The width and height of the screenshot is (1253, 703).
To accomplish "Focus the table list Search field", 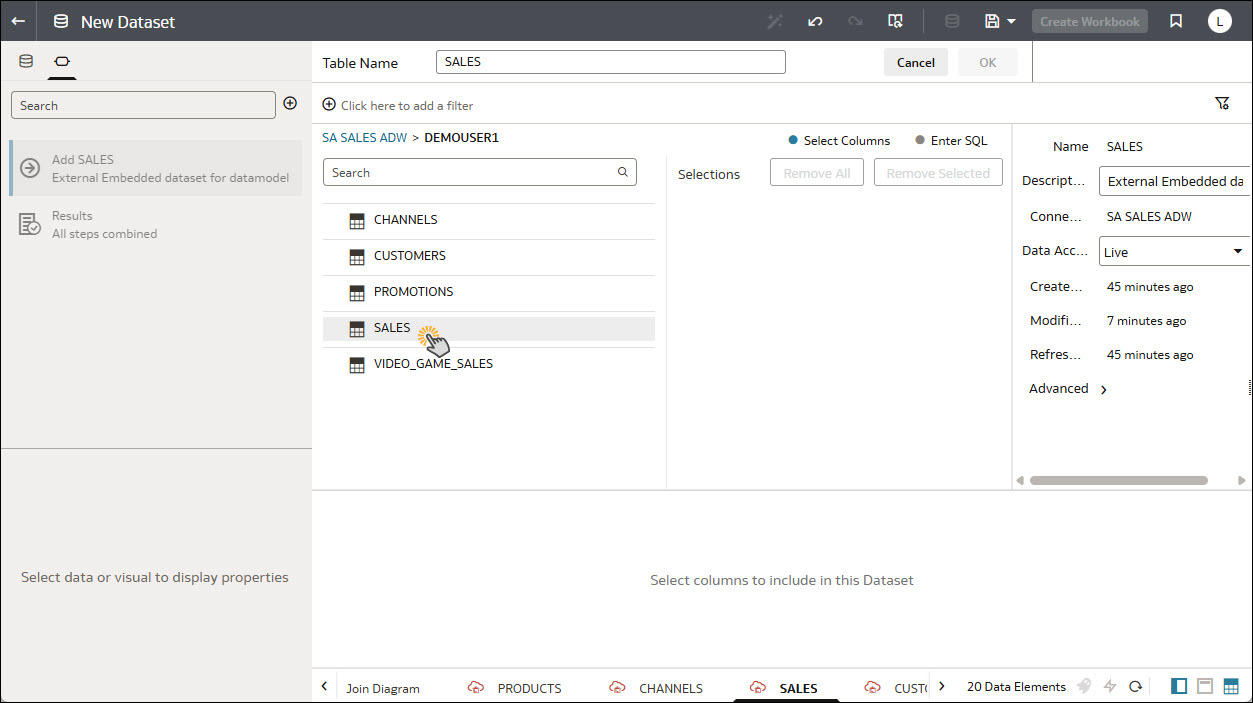I will coord(480,173).
